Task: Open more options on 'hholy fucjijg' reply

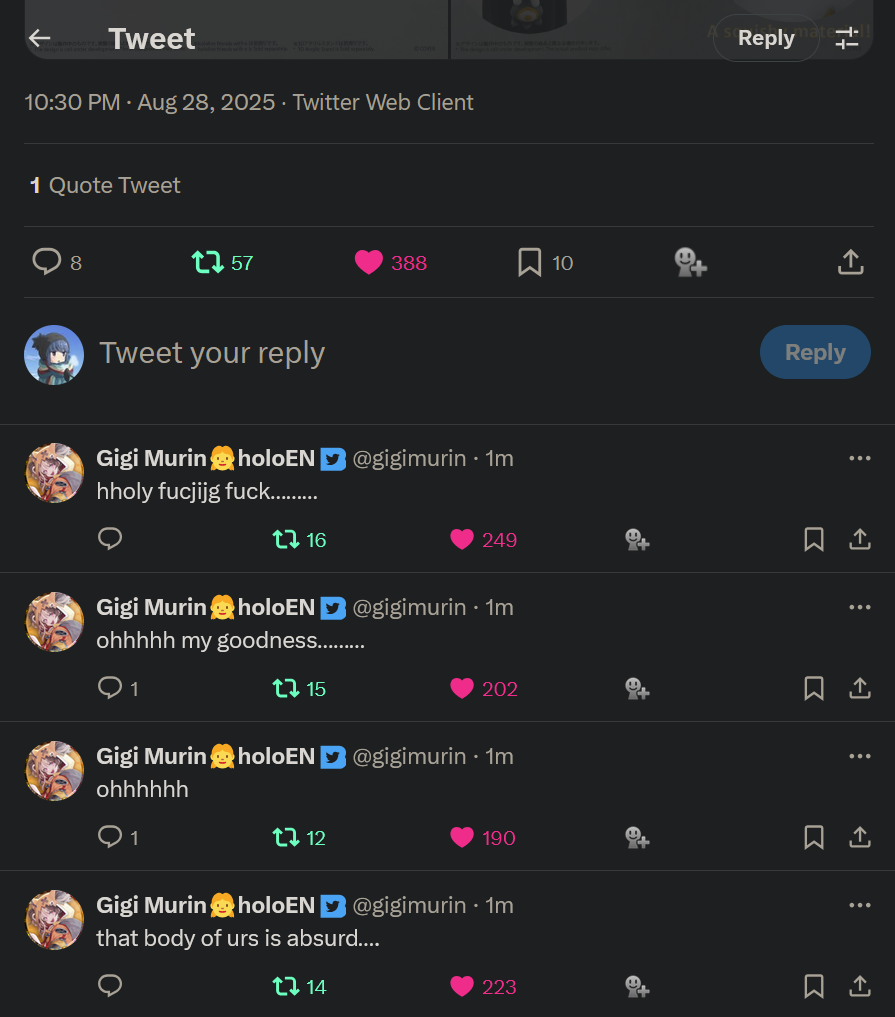Action: [859, 458]
